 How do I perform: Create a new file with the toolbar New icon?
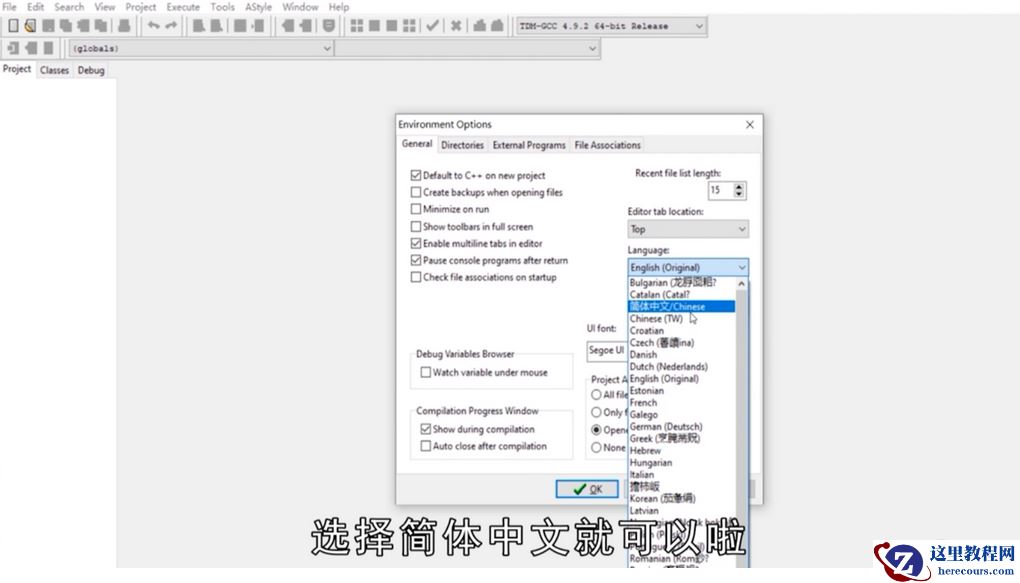click(13, 26)
